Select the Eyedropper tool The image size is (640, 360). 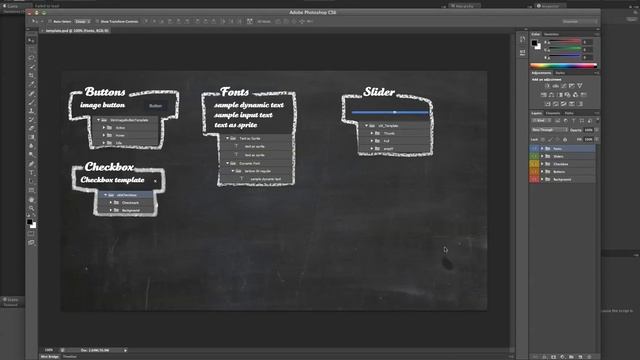click(x=31, y=84)
